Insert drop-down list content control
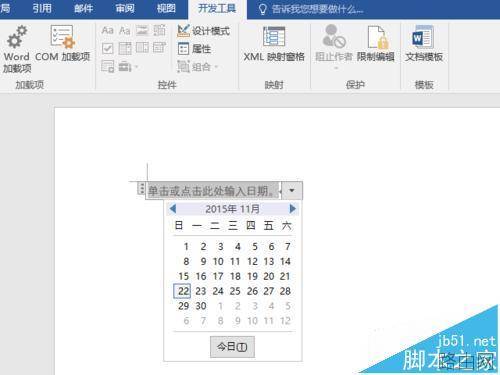 pos(142,48)
